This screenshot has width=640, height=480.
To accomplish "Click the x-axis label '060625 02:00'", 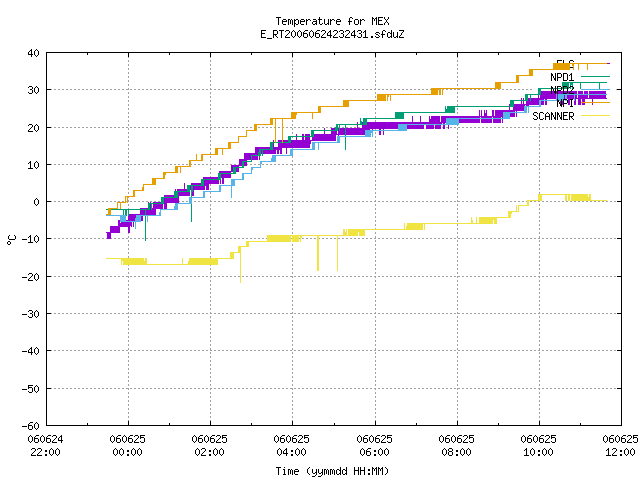I will [209, 446].
